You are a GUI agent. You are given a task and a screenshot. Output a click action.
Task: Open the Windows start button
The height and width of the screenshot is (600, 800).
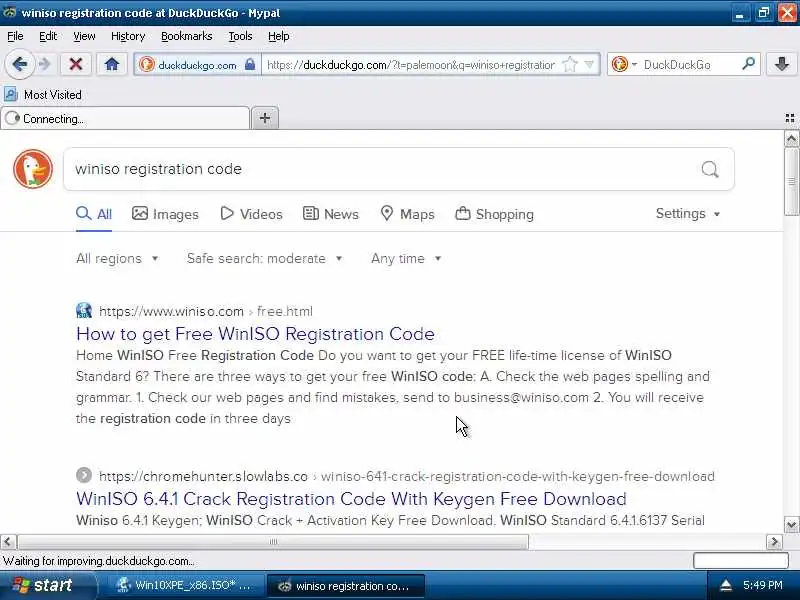(47, 585)
